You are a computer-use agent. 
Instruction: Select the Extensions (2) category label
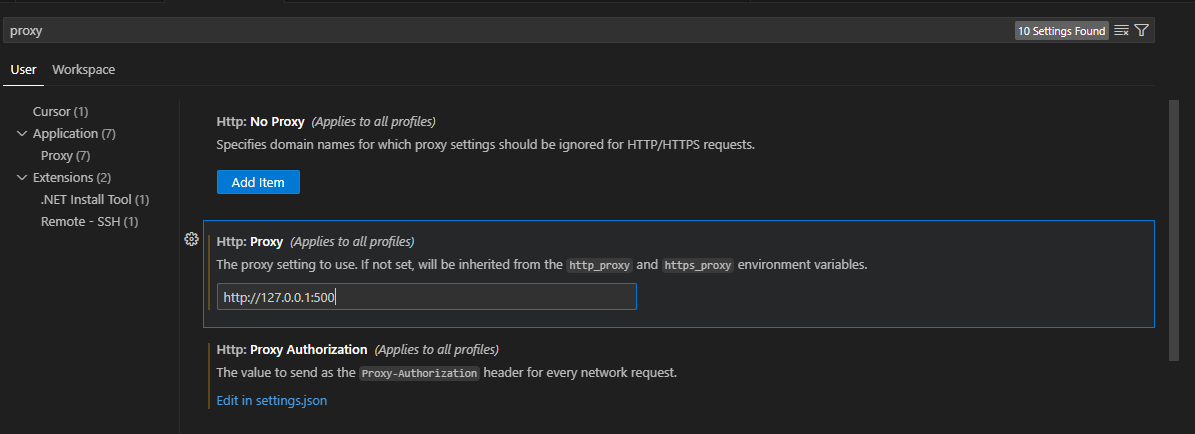[71, 177]
